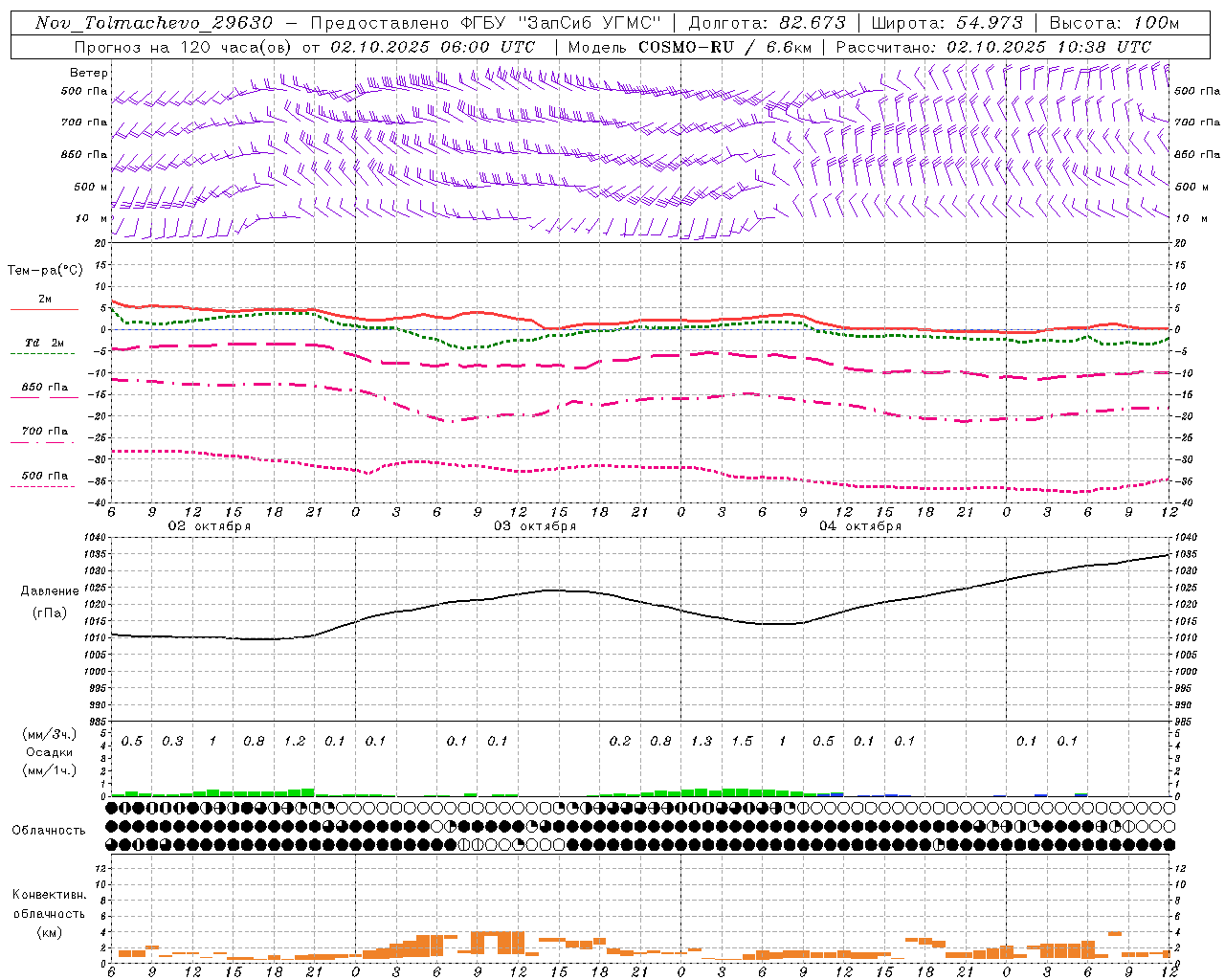Click the 500 м wind level label on the left

pyautogui.click(x=91, y=187)
